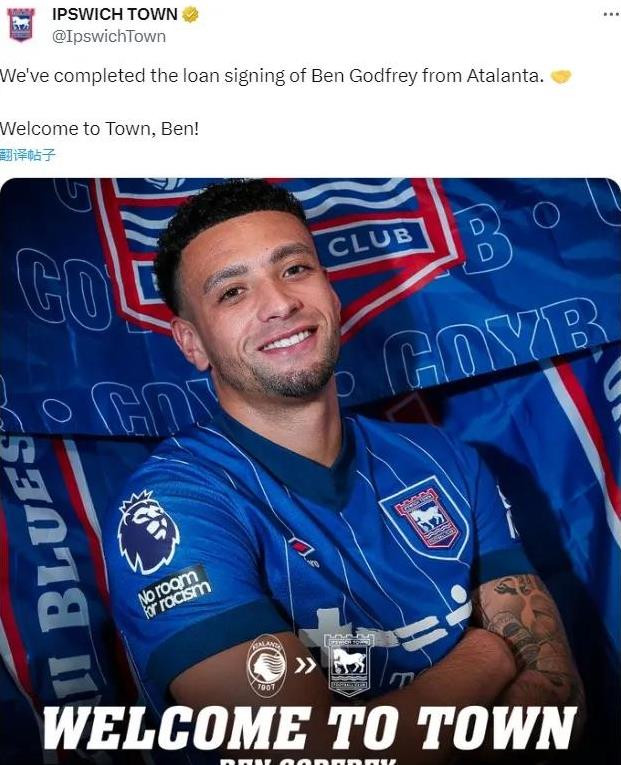Viewport: 621px width, 765px height.
Task: Click the double arrow transfer icon
Action: 305,665
